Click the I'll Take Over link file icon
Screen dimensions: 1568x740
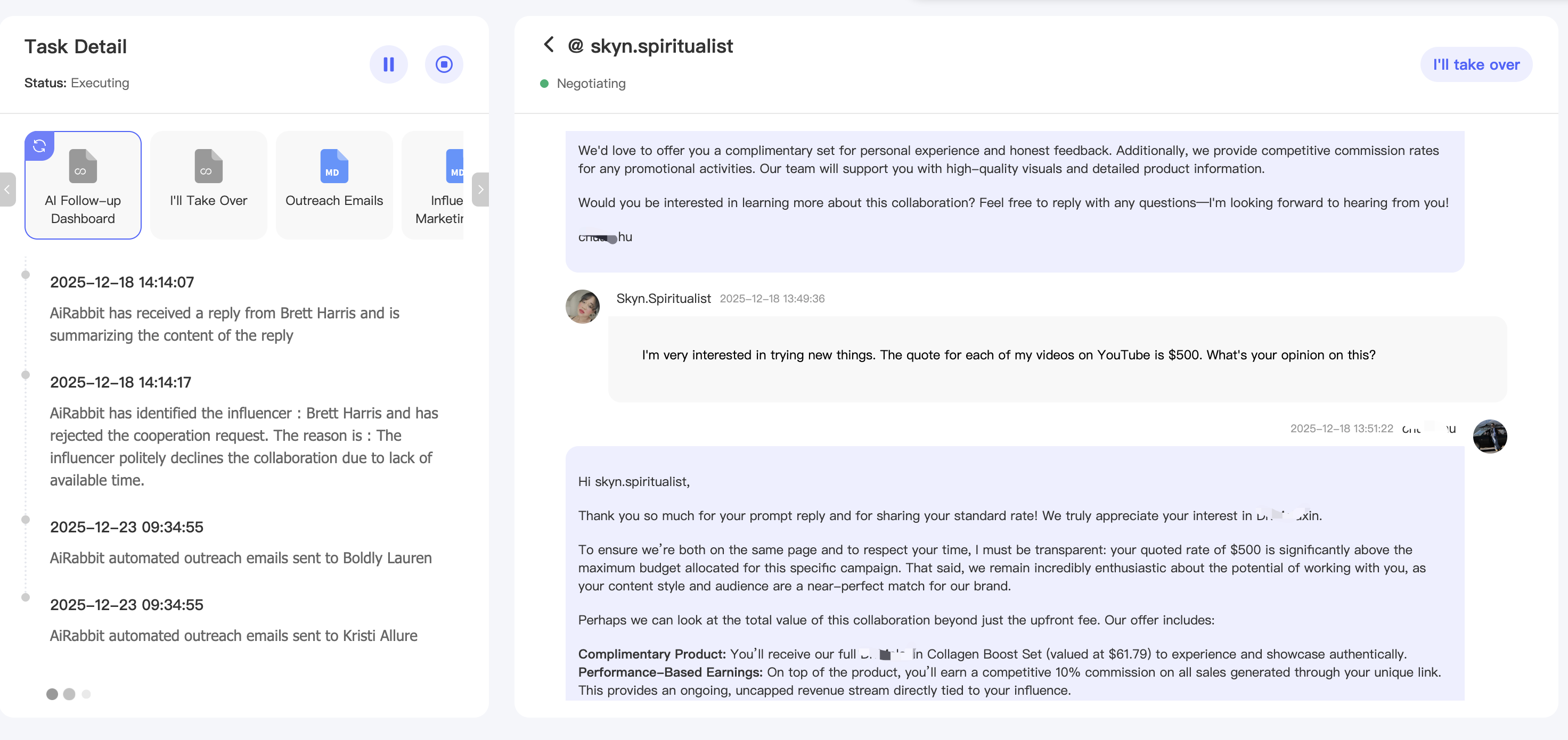(208, 166)
